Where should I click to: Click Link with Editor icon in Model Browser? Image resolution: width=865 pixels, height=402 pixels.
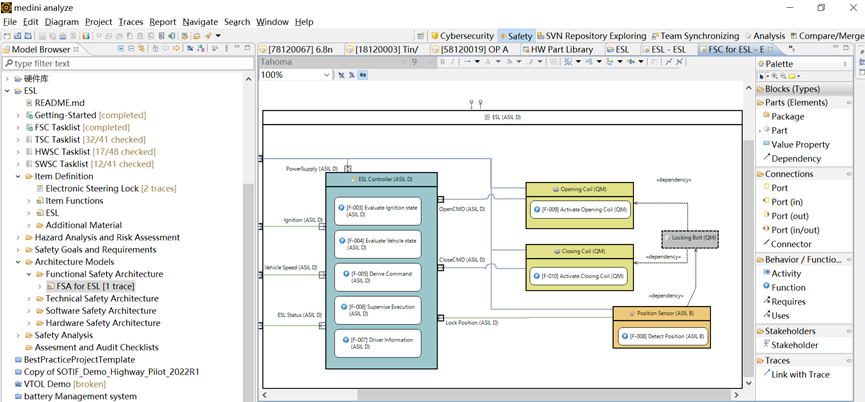(x=141, y=48)
